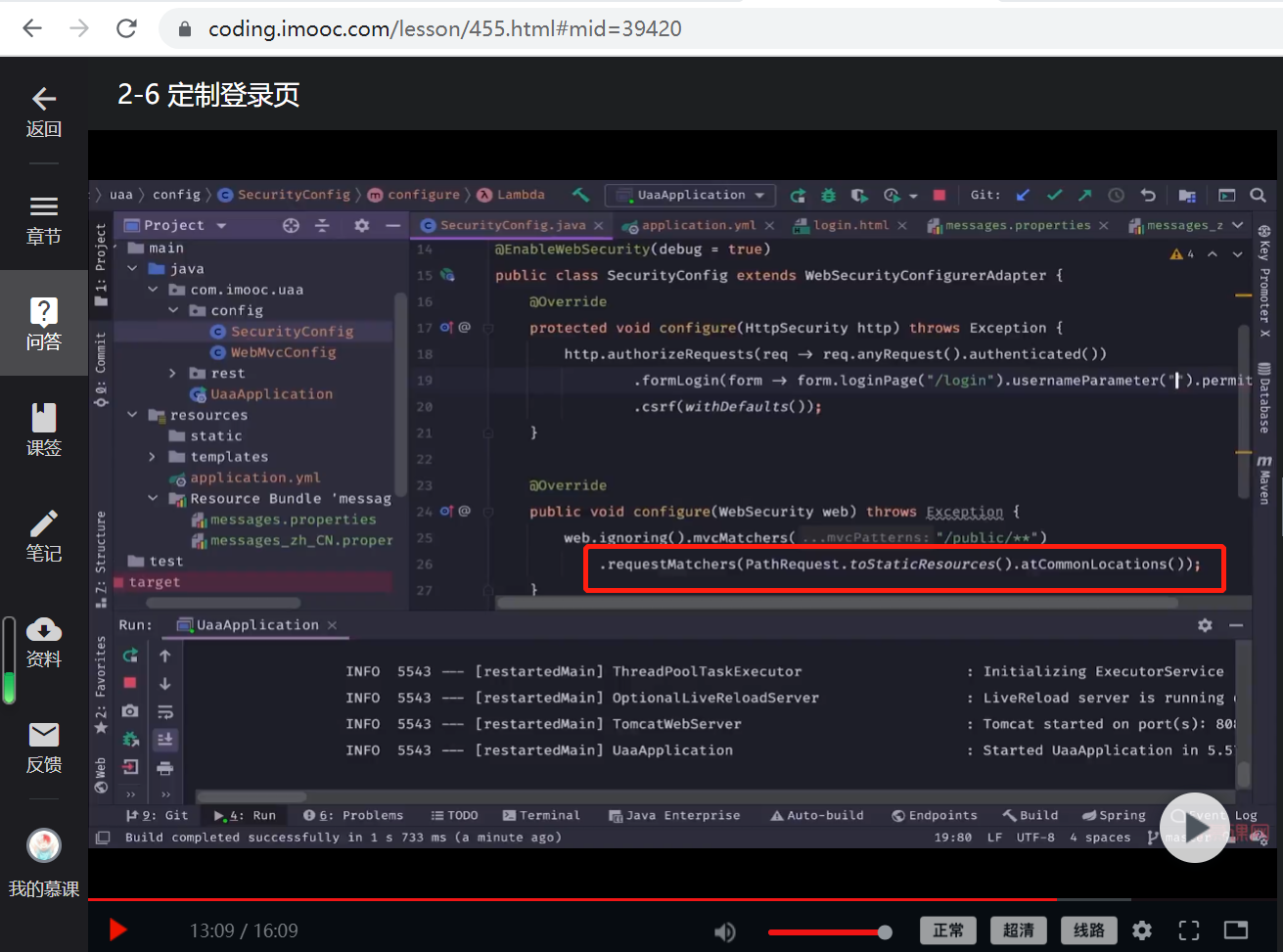The height and width of the screenshot is (952, 1283).
Task: Open the 章节 chapter list
Action: click(x=43, y=219)
